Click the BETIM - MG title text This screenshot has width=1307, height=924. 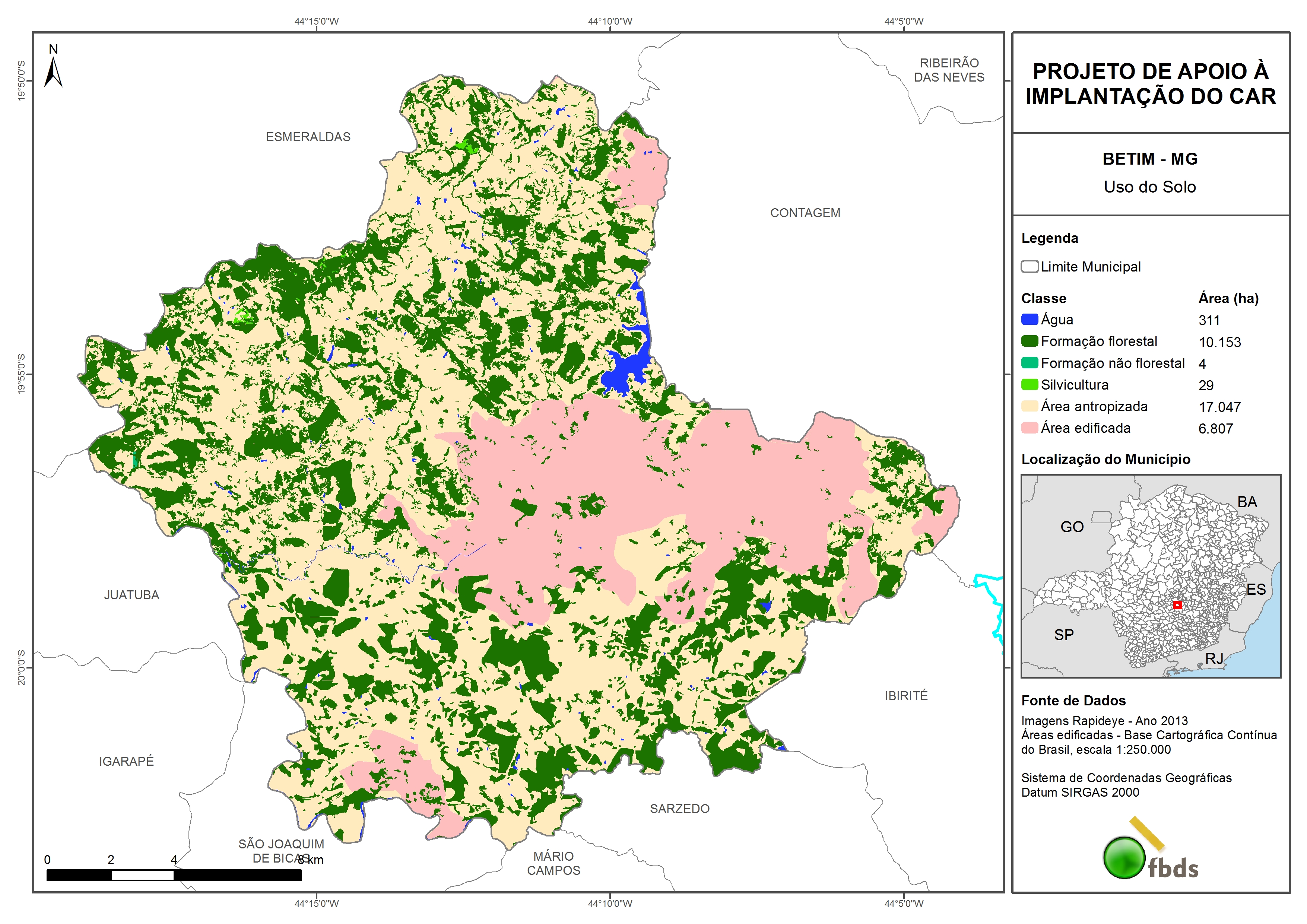(1150, 159)
